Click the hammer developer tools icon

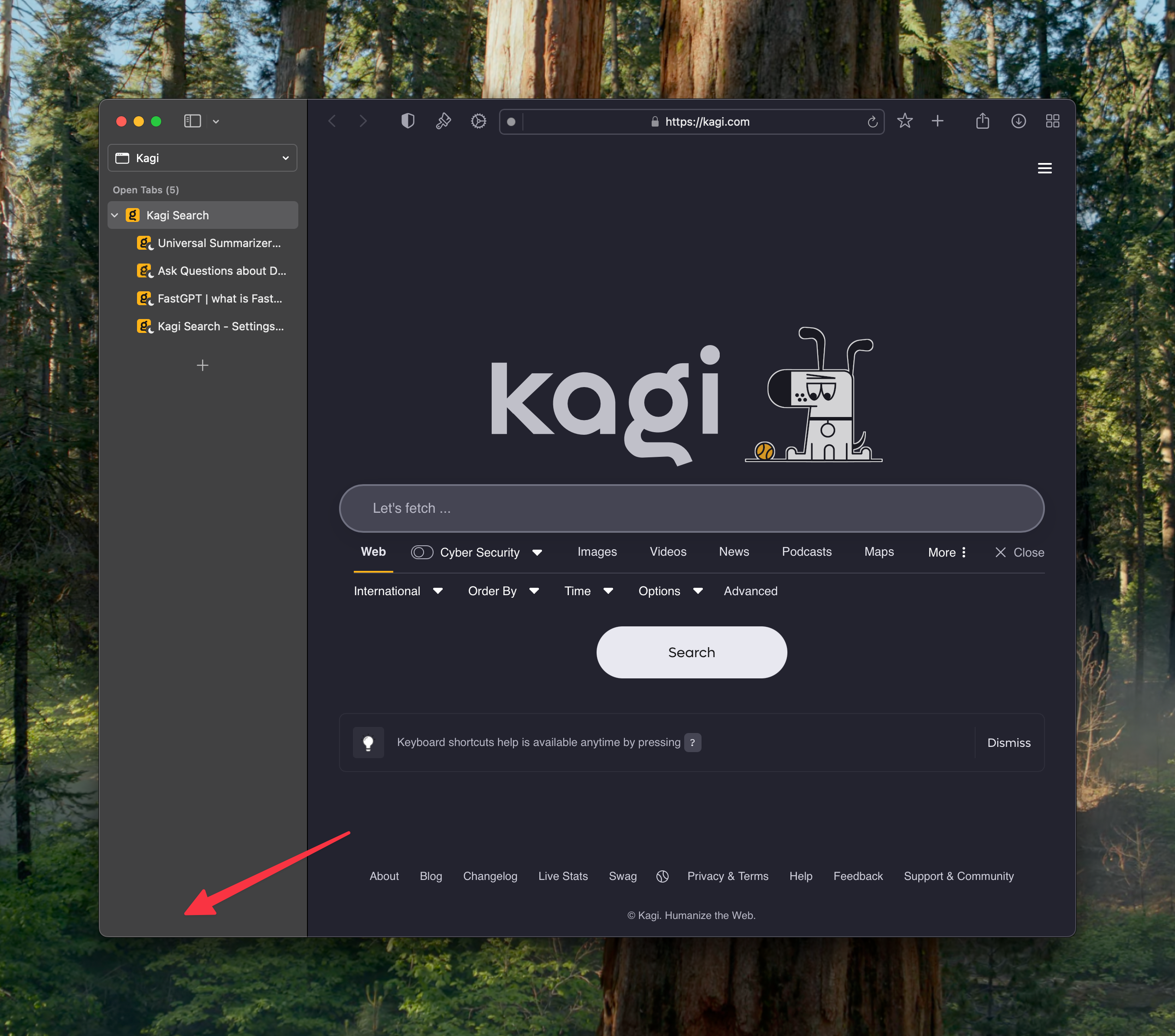click(443, 121)
